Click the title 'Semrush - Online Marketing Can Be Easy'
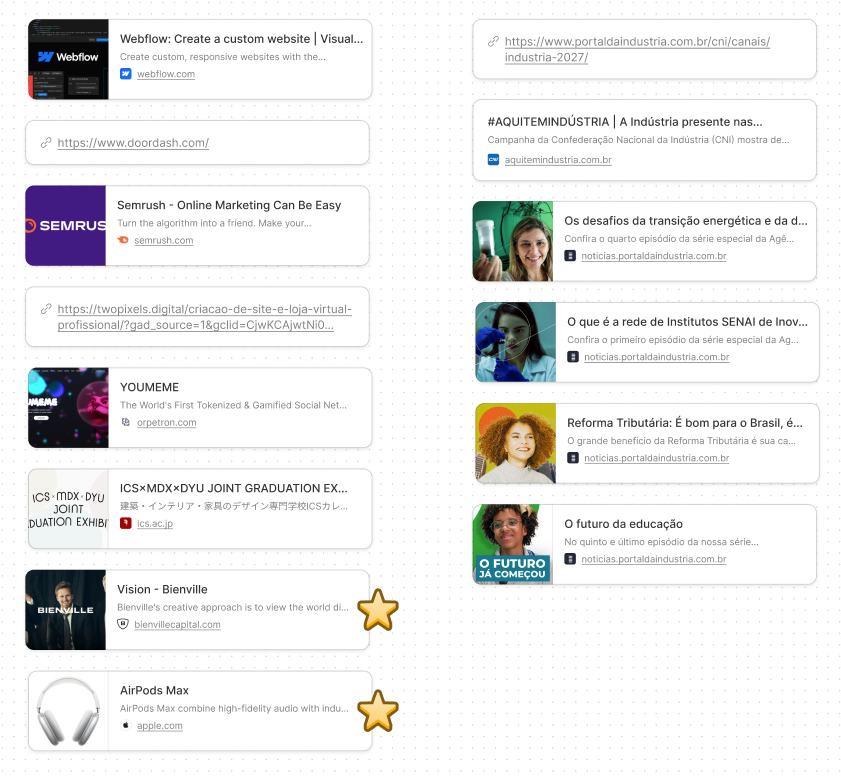841x778 pixels. point(229,205)
